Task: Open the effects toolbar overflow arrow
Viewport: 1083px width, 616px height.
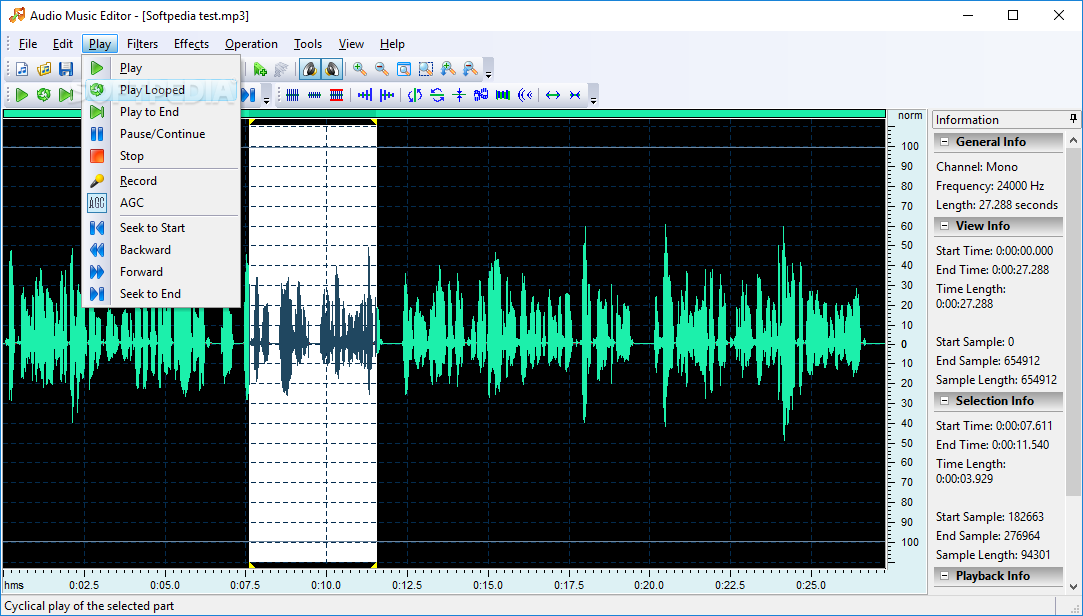Action: click(x=593, y=98)
